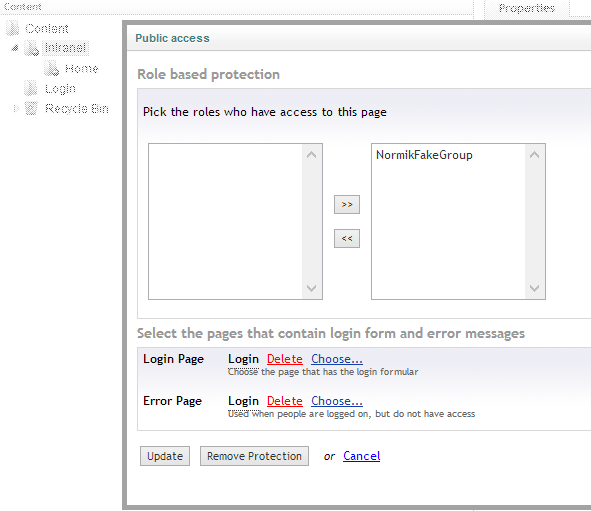Click the Login page folder icon
Screen dimensions: 591x511
click(31, 88)
